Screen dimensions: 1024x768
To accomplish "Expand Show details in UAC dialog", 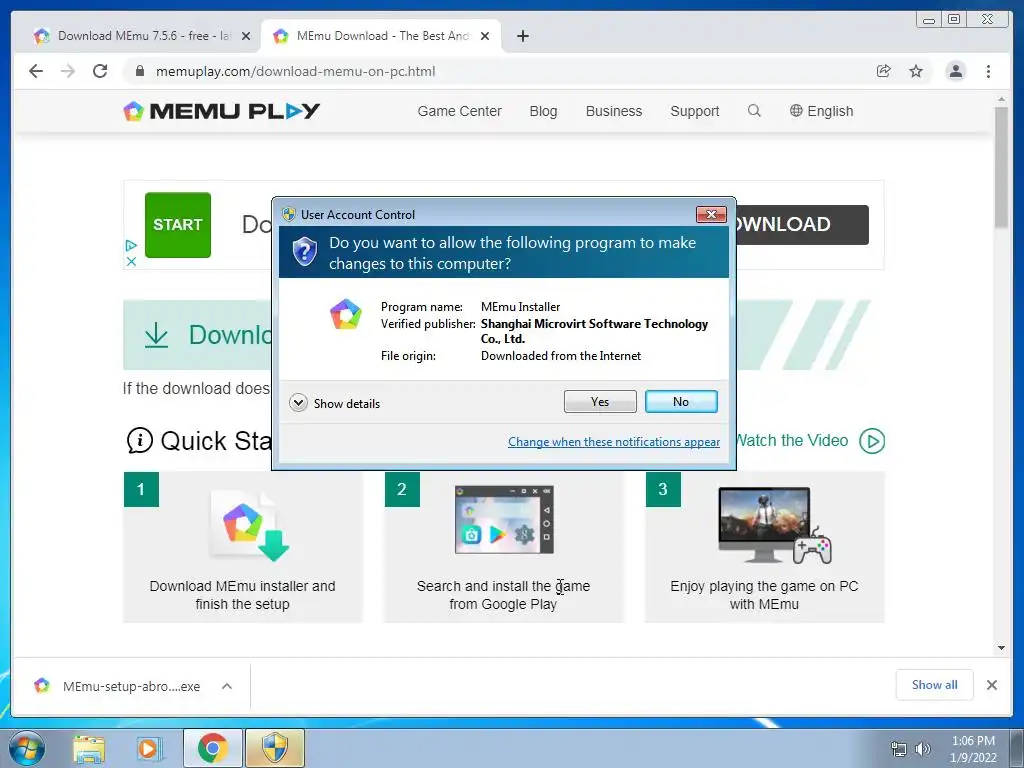I will [334, 403].
